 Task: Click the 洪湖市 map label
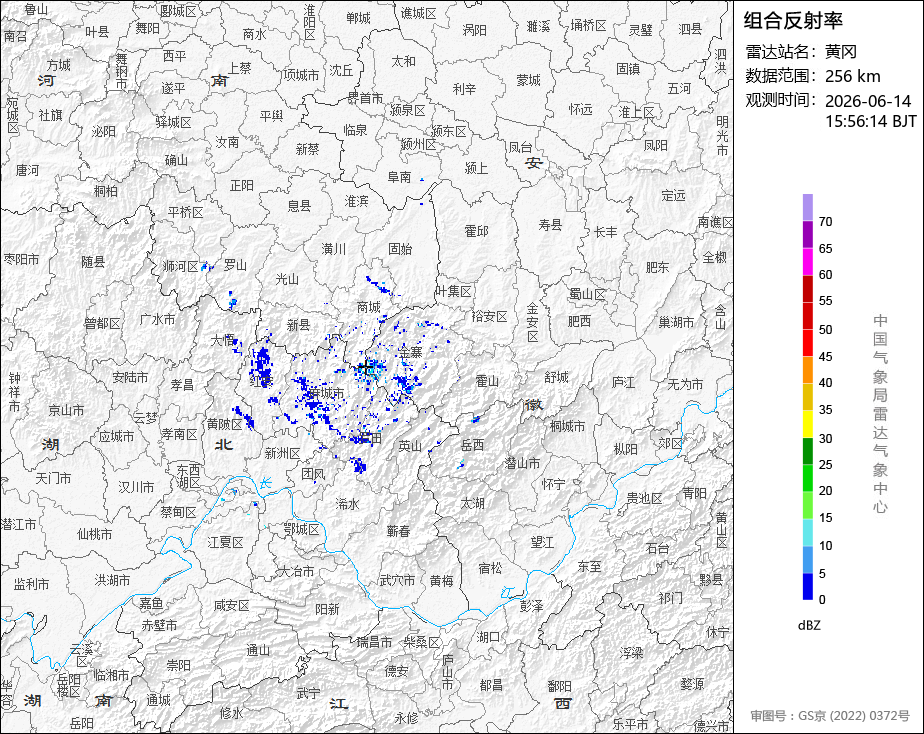pyautogui.click(x=113, y=580)
